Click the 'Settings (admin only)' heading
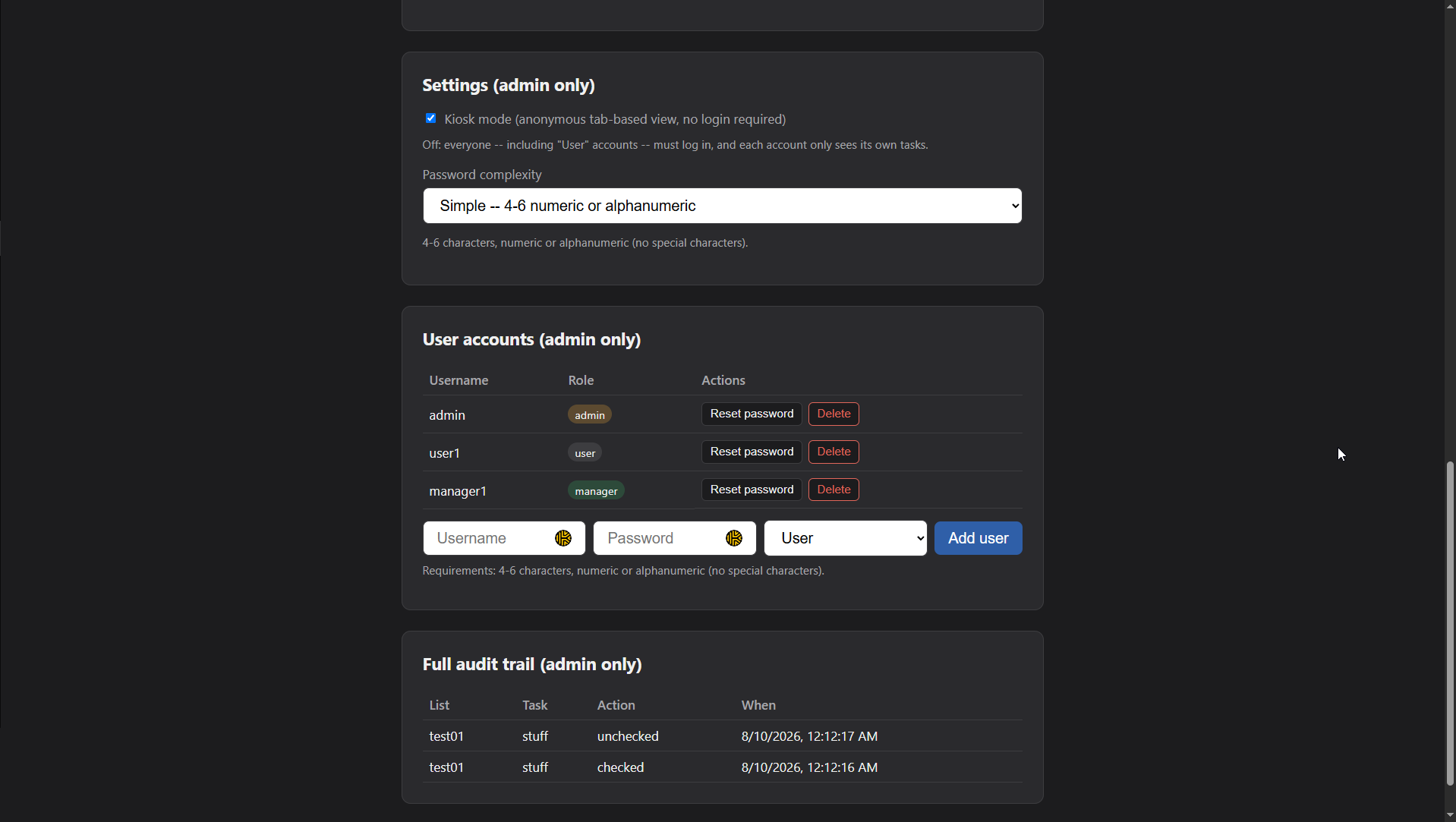1456x822 pixels. (x=509, y=85)
